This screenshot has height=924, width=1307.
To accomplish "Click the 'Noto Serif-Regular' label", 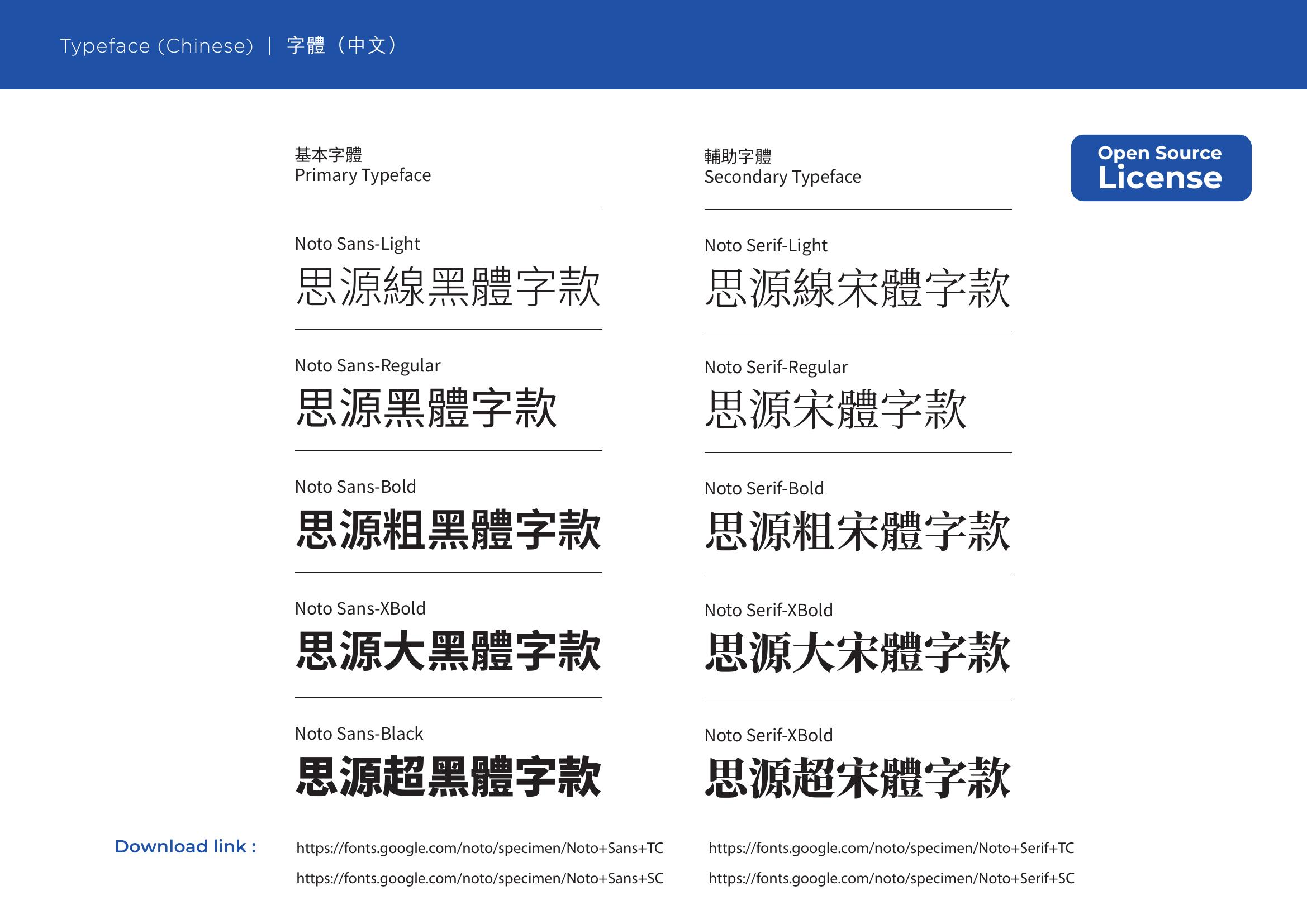I will (x=776, y=368).
